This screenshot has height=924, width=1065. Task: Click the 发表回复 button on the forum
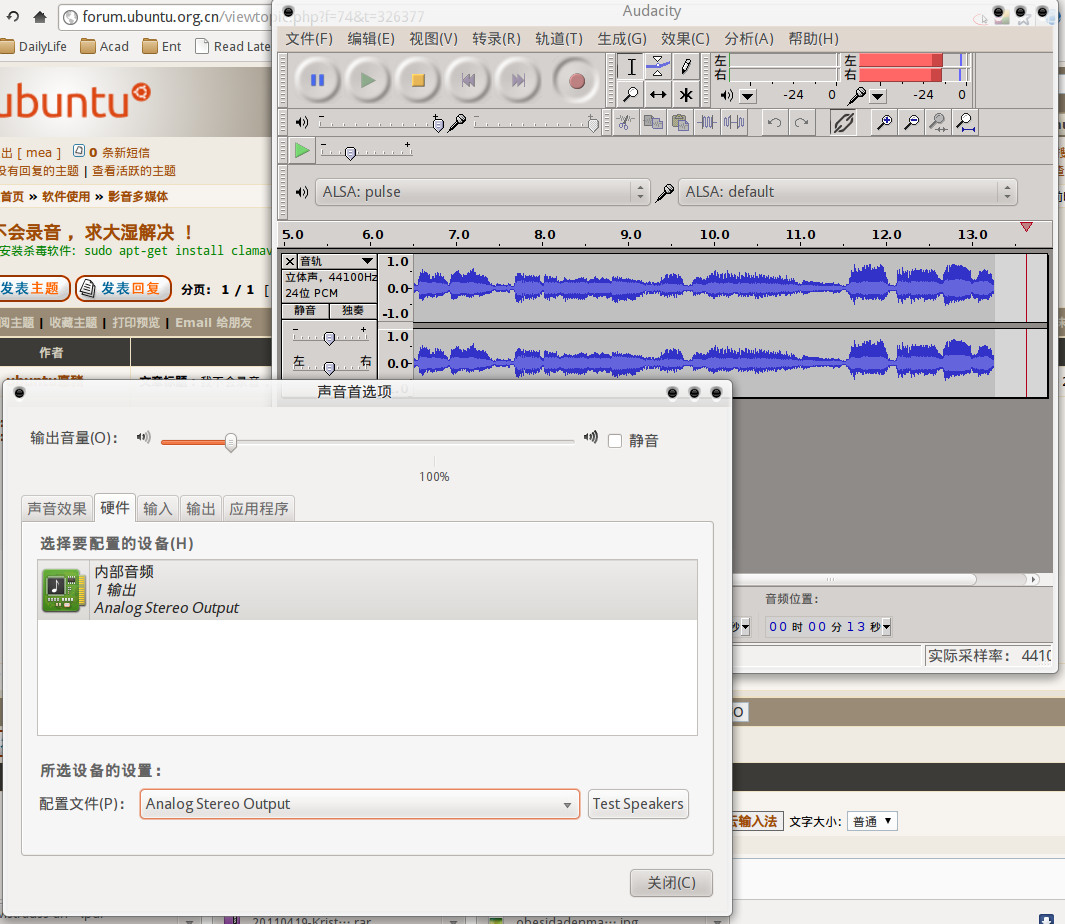click(x=123, y=289)
